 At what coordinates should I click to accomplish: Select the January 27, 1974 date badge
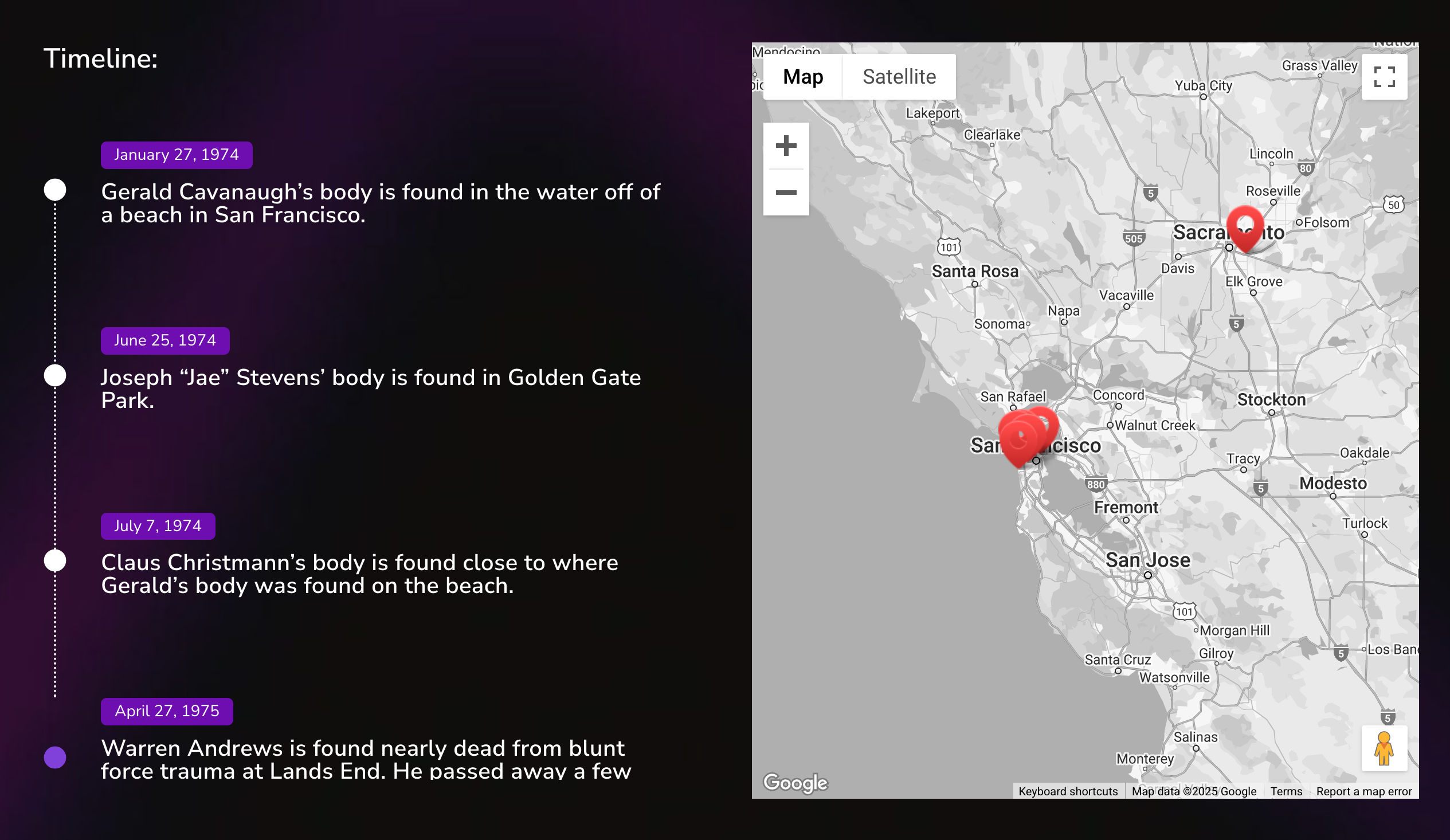(177, 155)
